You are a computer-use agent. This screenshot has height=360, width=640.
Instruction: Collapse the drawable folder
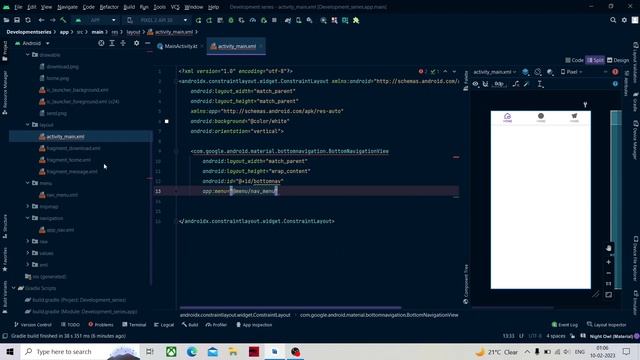[x=28, y=54]
